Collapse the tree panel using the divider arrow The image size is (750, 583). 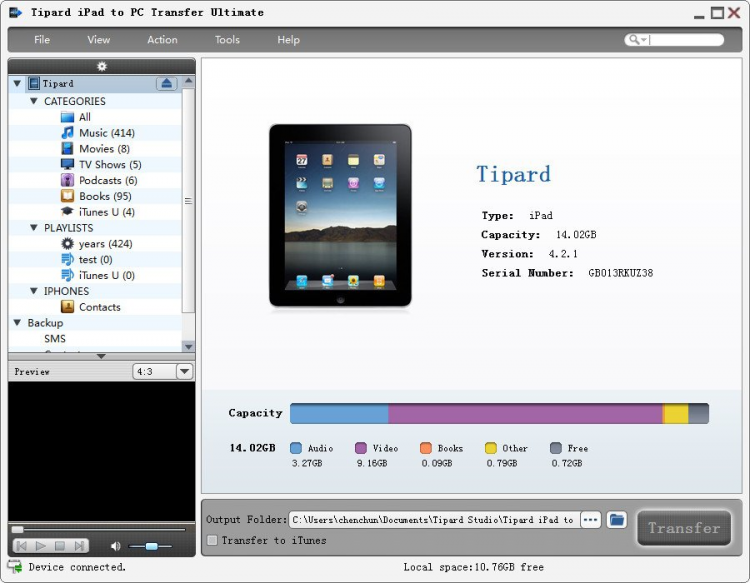coord(101,356)
